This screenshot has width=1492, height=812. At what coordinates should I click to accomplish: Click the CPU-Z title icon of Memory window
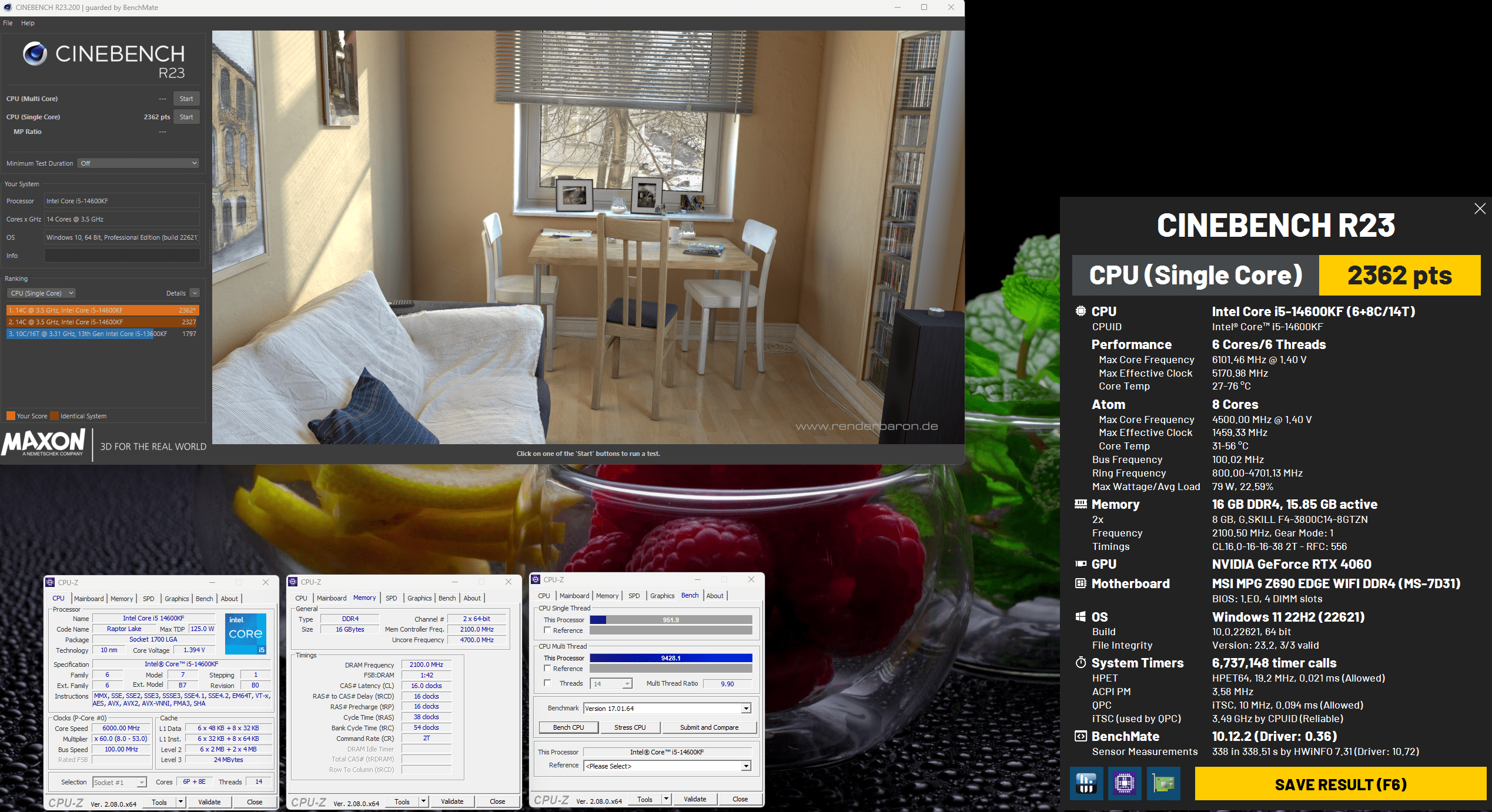293,582
